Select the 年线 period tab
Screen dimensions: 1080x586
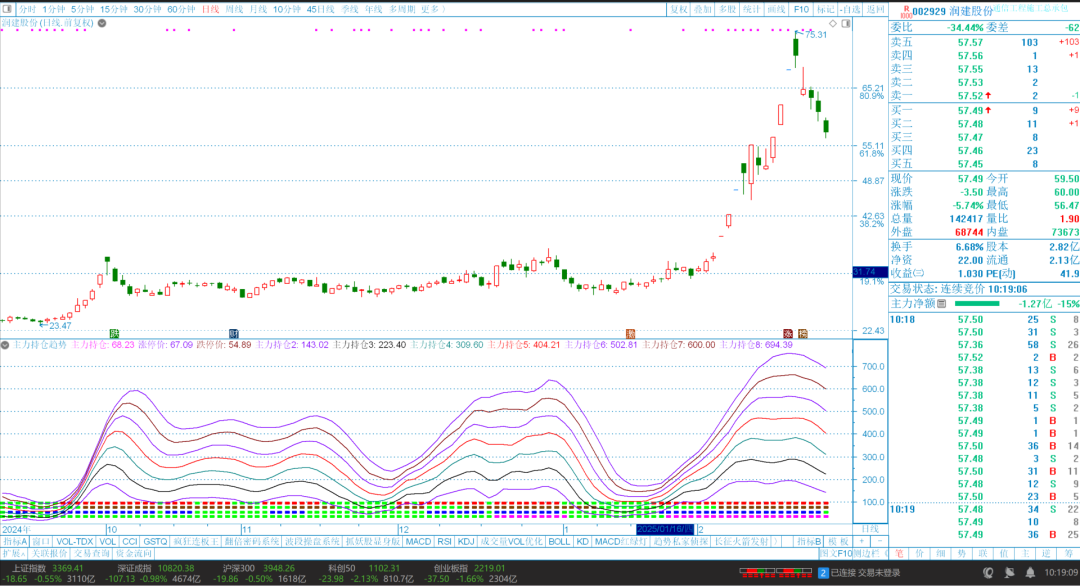373,10
